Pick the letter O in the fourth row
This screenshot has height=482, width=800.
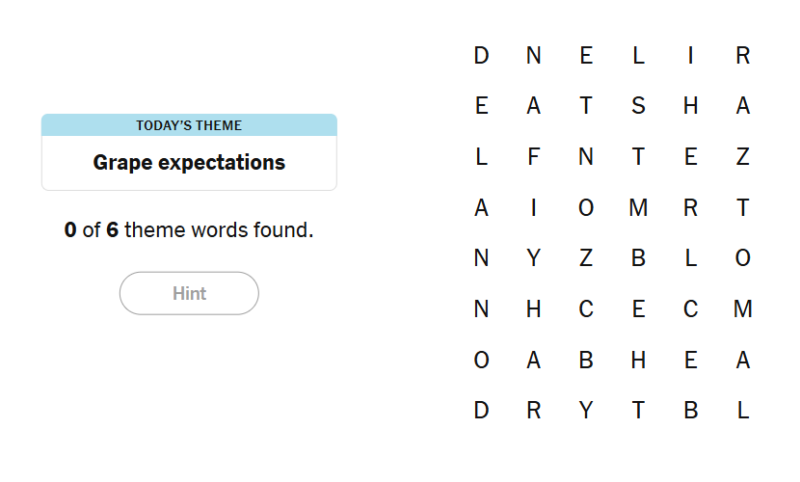click(586, 208)
